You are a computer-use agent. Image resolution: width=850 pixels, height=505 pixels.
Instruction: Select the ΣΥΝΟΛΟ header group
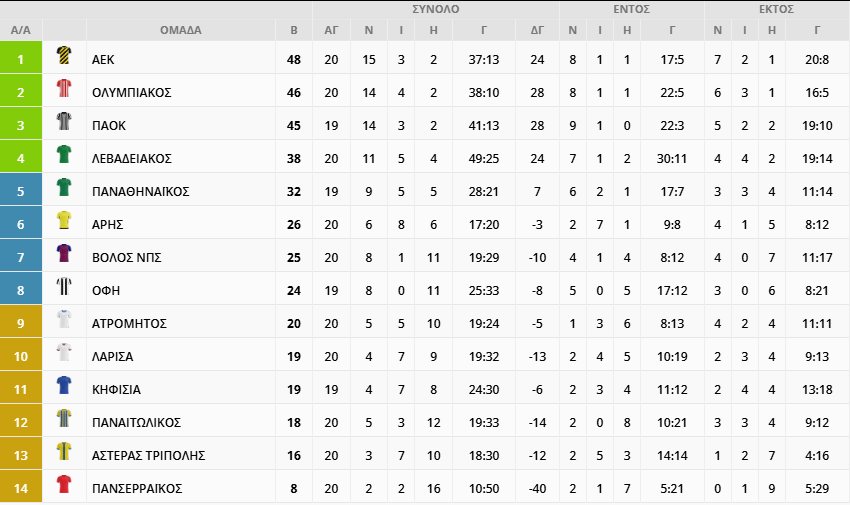click(x=435, y=9)
